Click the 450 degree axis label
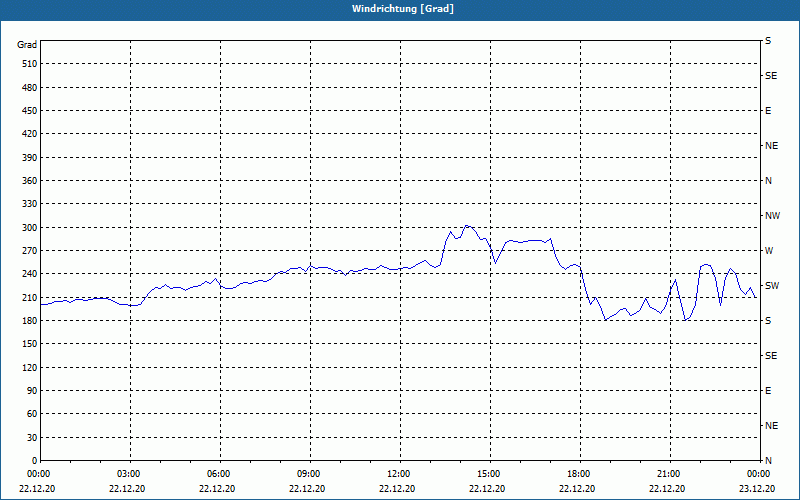The width and height of the screenshot is (800, 500). point(30,111)
